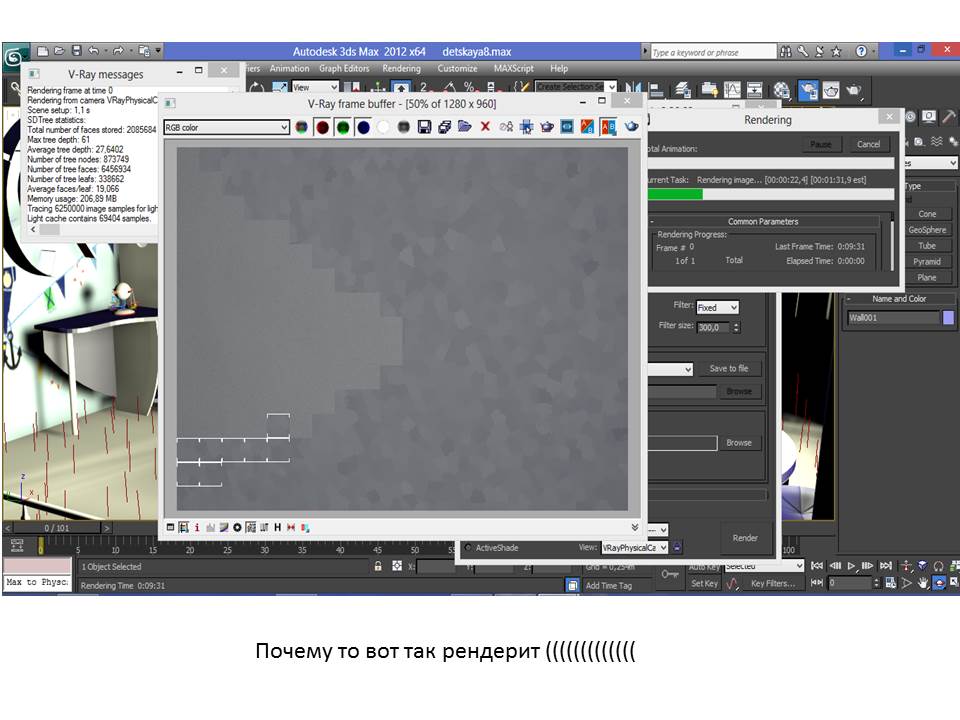Click the Pause button in Rendering dialog

(x=820, y=144)
